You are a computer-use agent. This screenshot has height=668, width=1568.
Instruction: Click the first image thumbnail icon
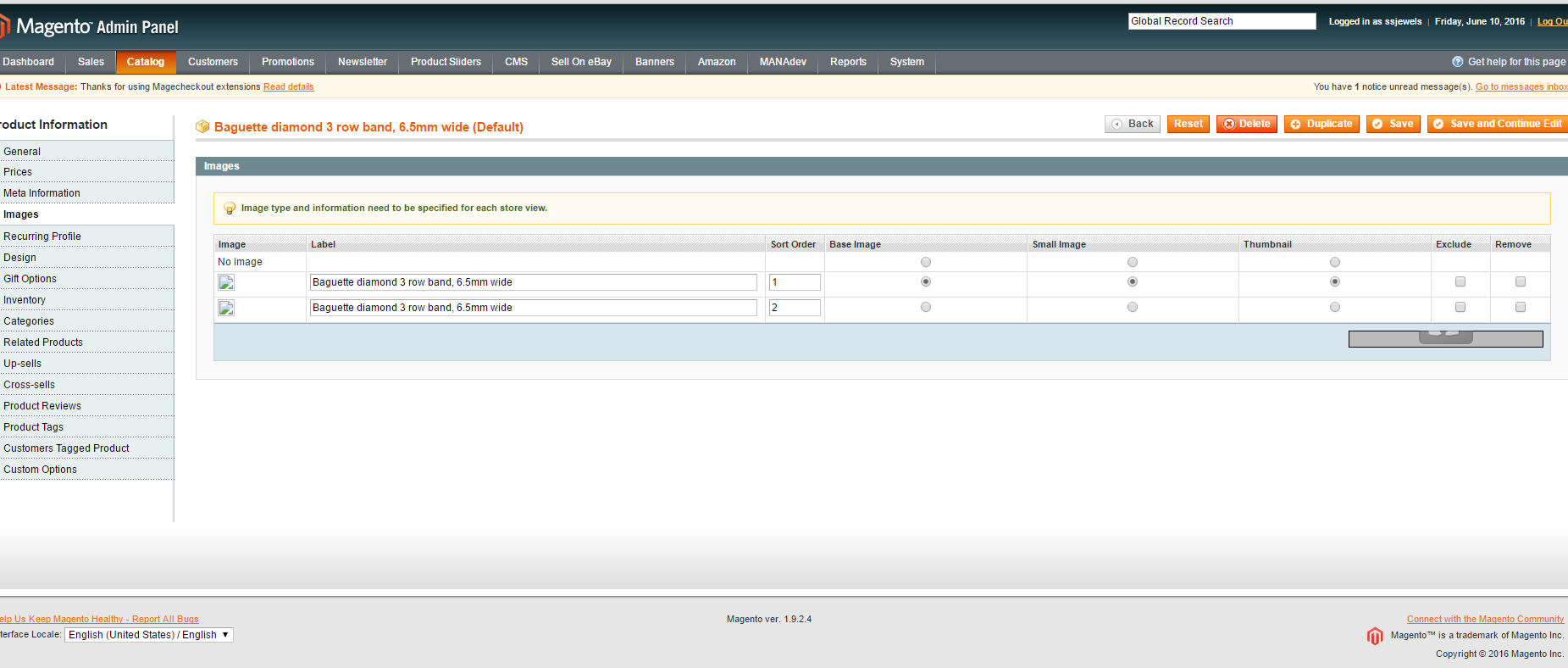click(x=226, y=282)
